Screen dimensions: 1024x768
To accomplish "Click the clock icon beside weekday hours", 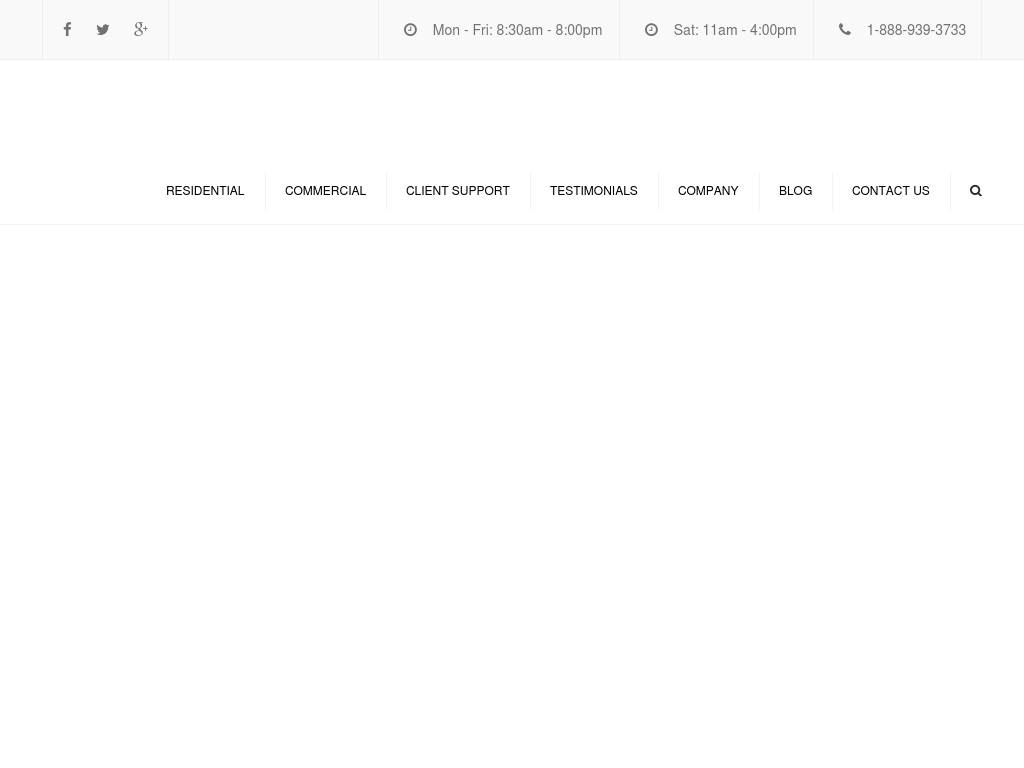I will 410,30.
